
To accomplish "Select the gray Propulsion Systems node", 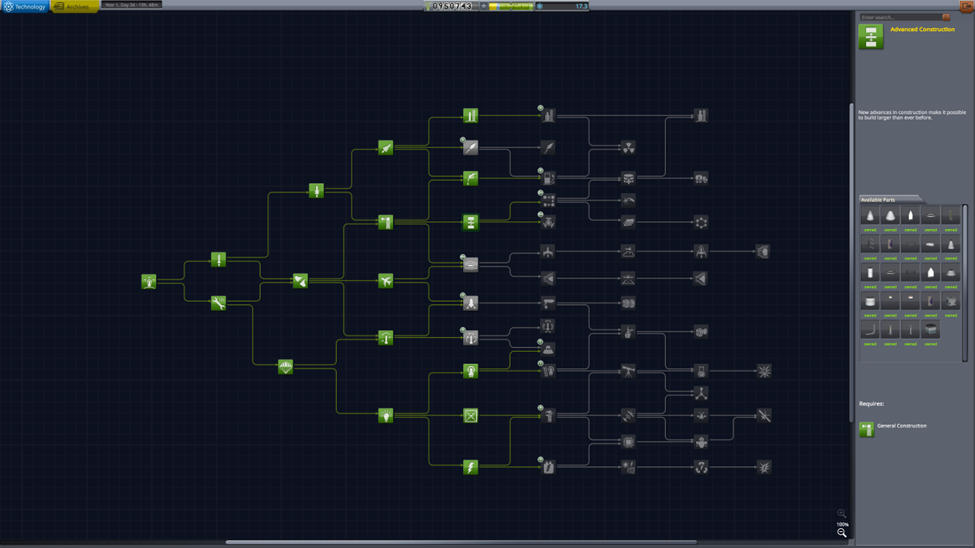I will [471, 147].
